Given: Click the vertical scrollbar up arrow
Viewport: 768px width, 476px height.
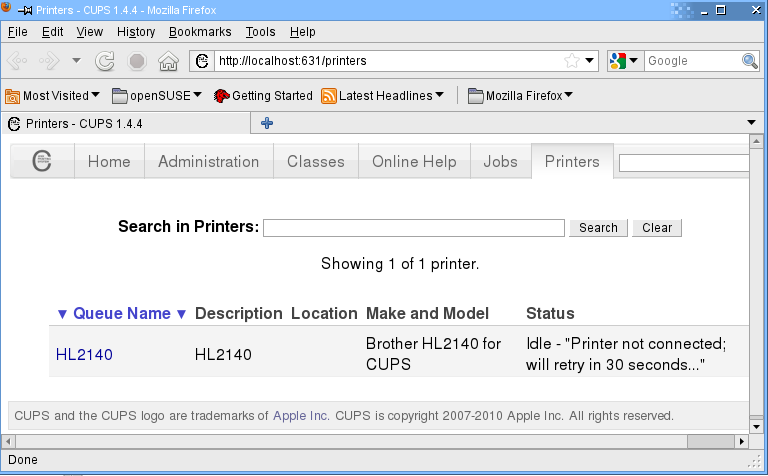Looking at the screenshot, I should (x=756, y=142).
